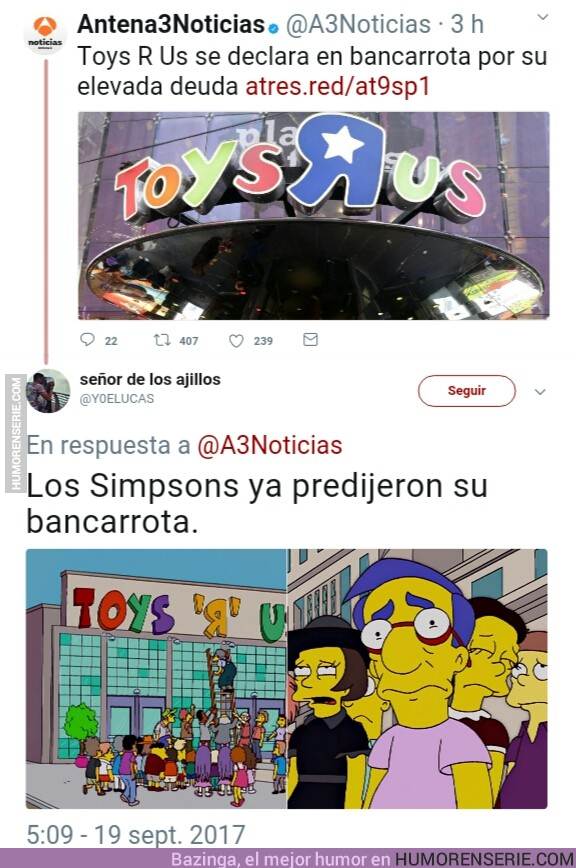Screen dimensions: 576x868
Task: Click the blue verified badge
Action: click(x=273, y=28)
